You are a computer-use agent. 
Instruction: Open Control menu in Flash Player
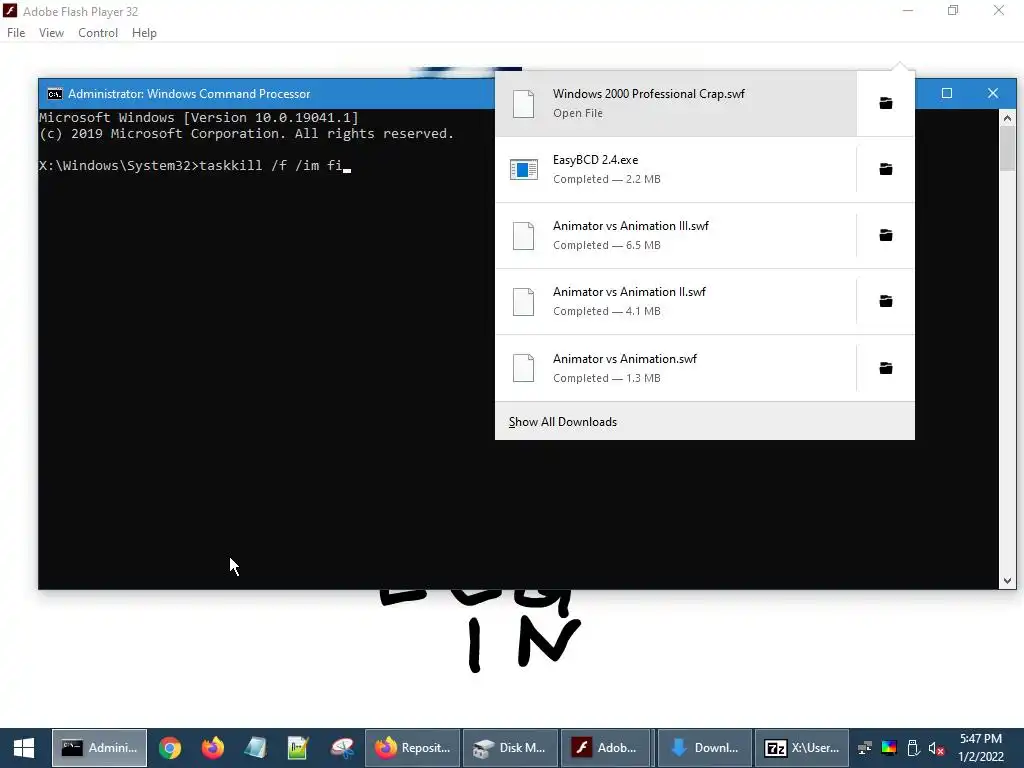click(x=98, y=33)
